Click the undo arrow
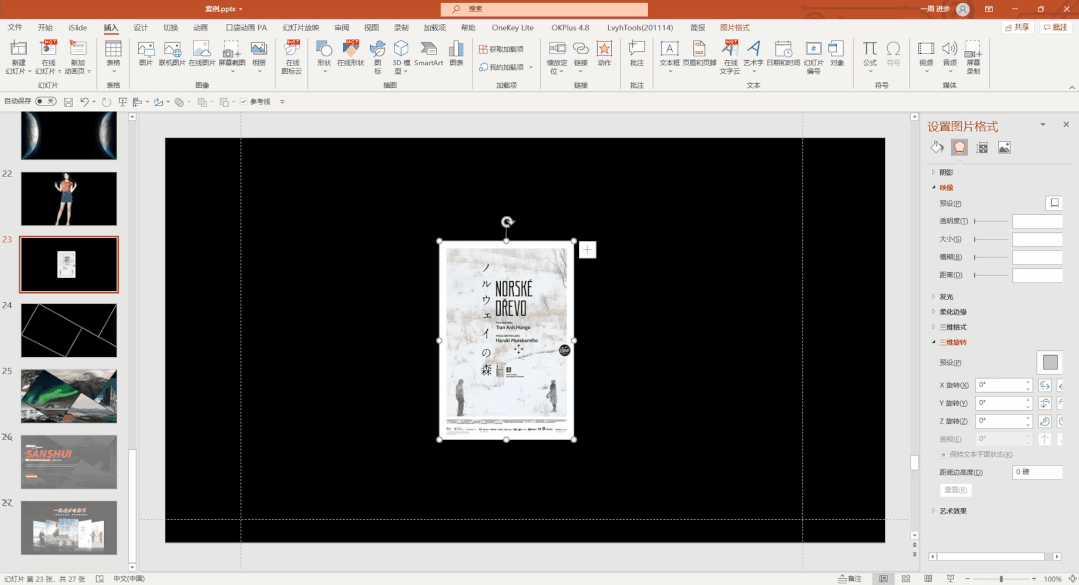Viewport: 1079px width, 585px height. 84,102
